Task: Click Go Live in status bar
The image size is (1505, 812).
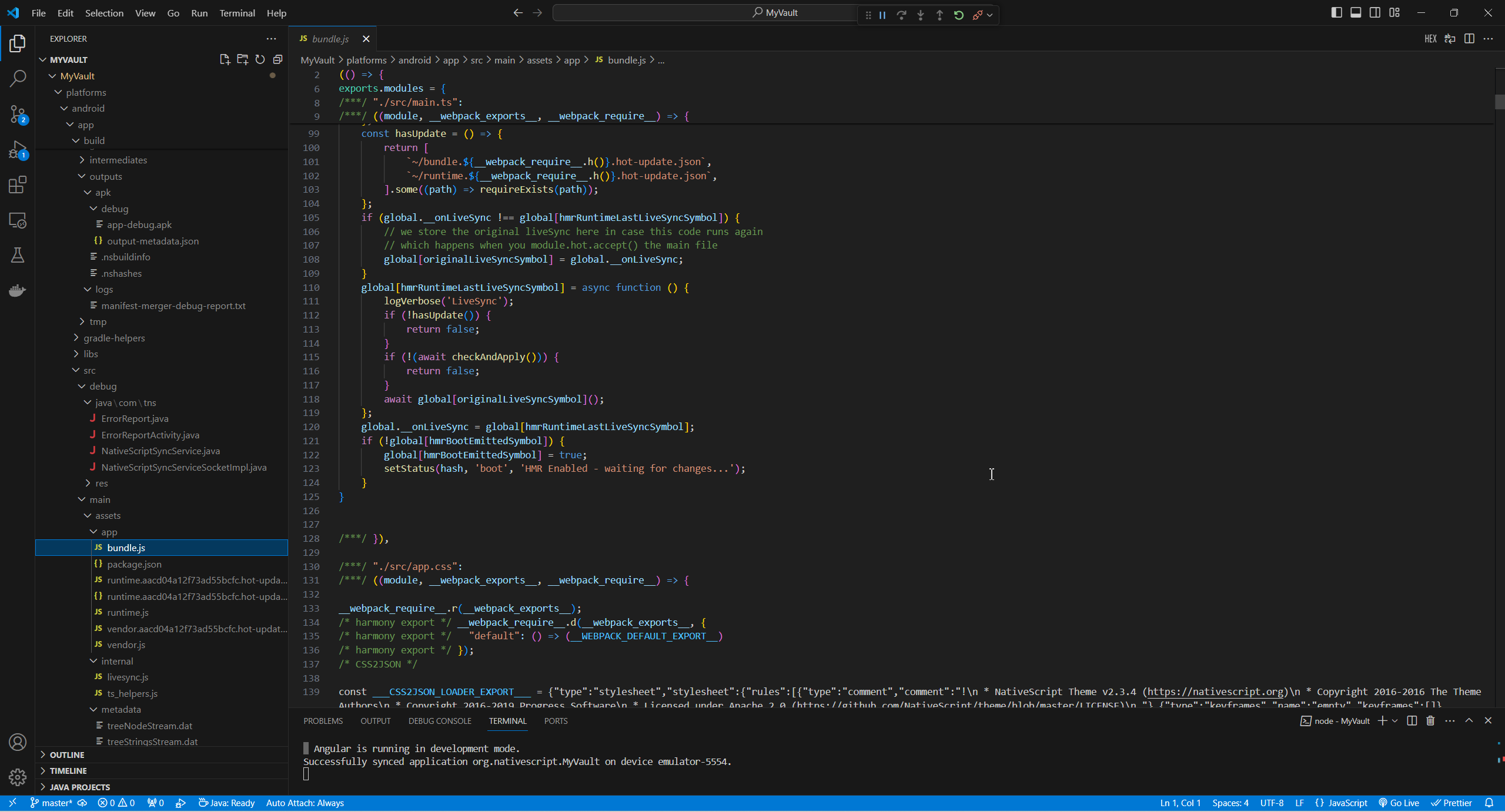Action: [x=1399, y=803]
